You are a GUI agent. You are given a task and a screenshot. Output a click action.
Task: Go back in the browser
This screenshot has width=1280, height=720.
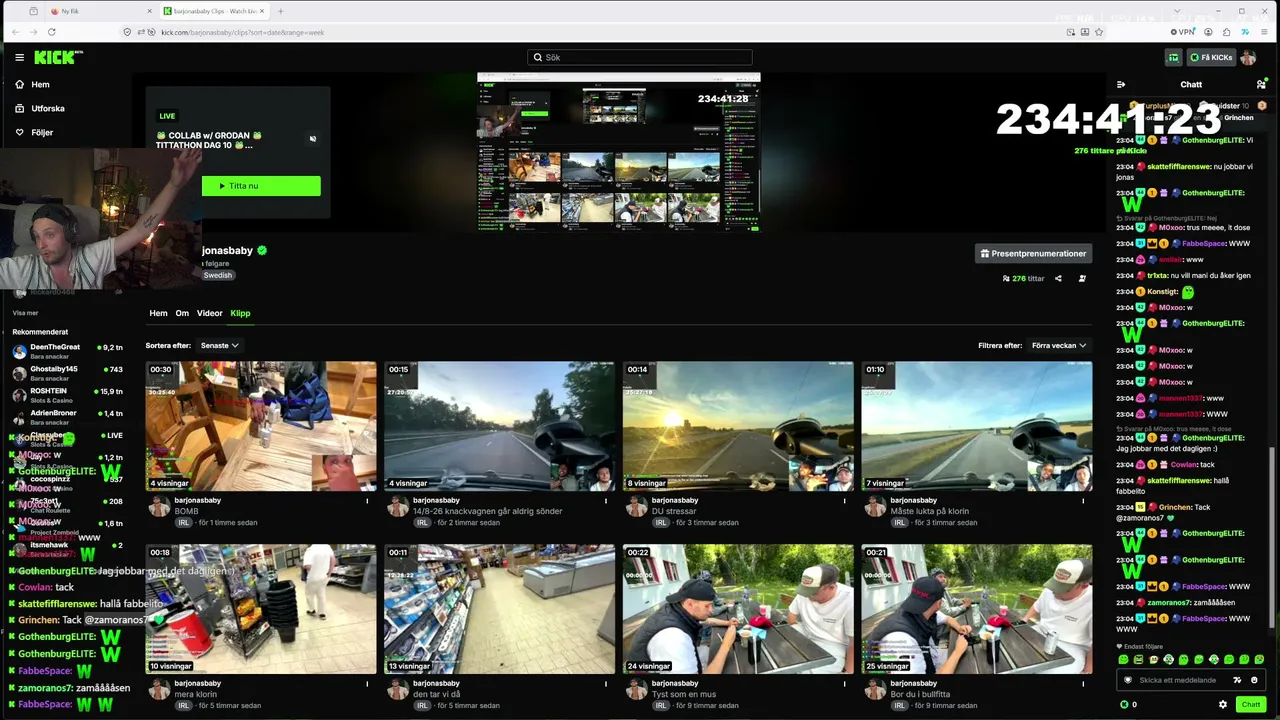(x=15, y=32)
